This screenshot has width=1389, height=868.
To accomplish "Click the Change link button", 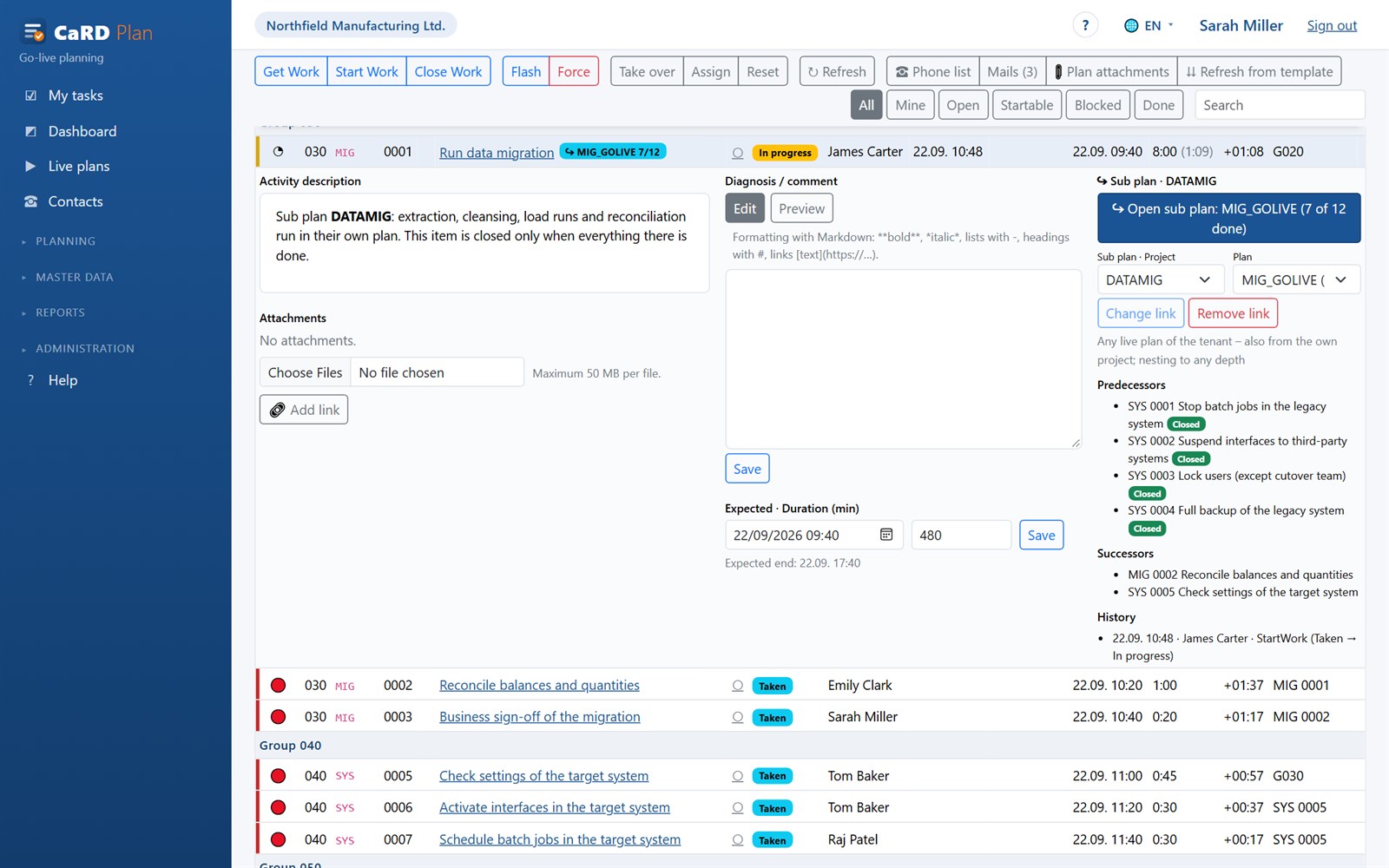I will pyautogui.click(x=1141, y=313).
